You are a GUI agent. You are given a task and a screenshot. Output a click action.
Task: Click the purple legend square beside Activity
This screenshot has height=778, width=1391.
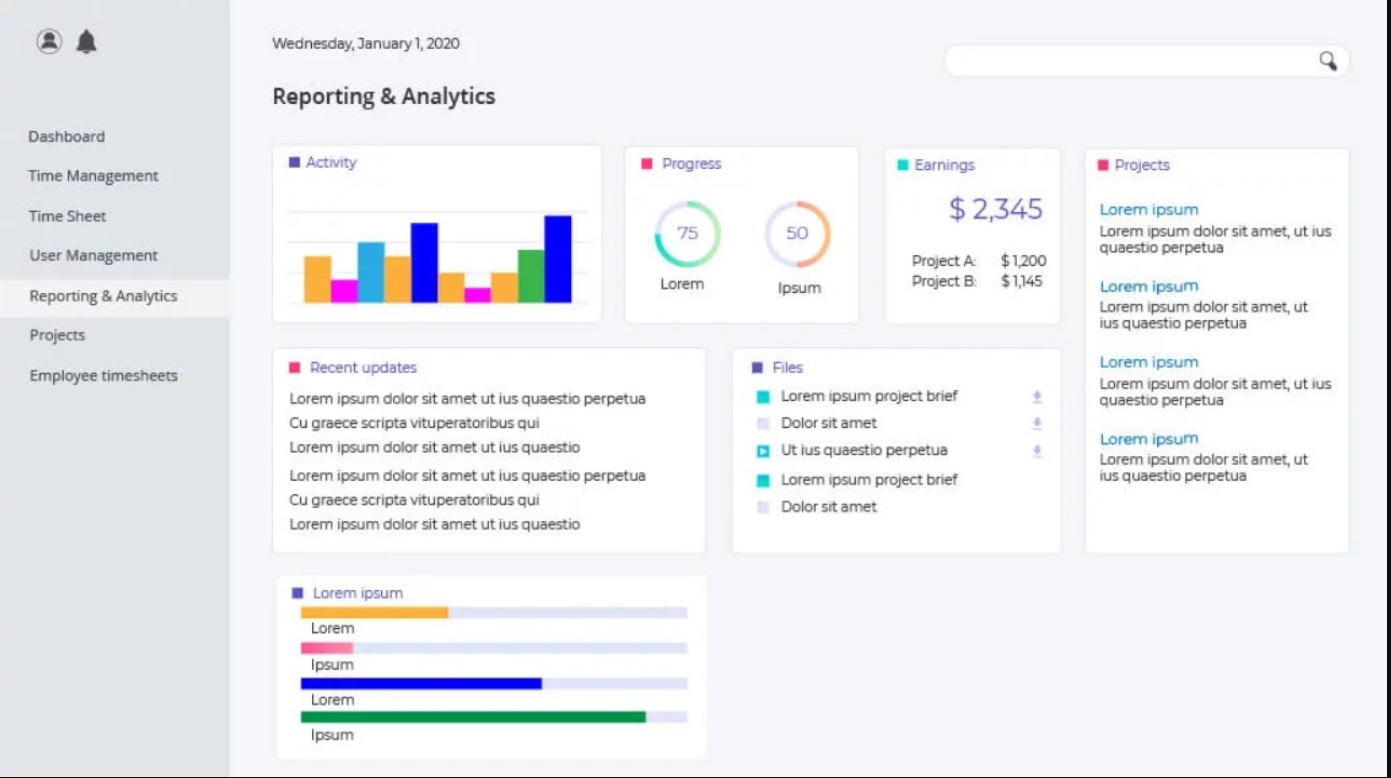(294, 161)
